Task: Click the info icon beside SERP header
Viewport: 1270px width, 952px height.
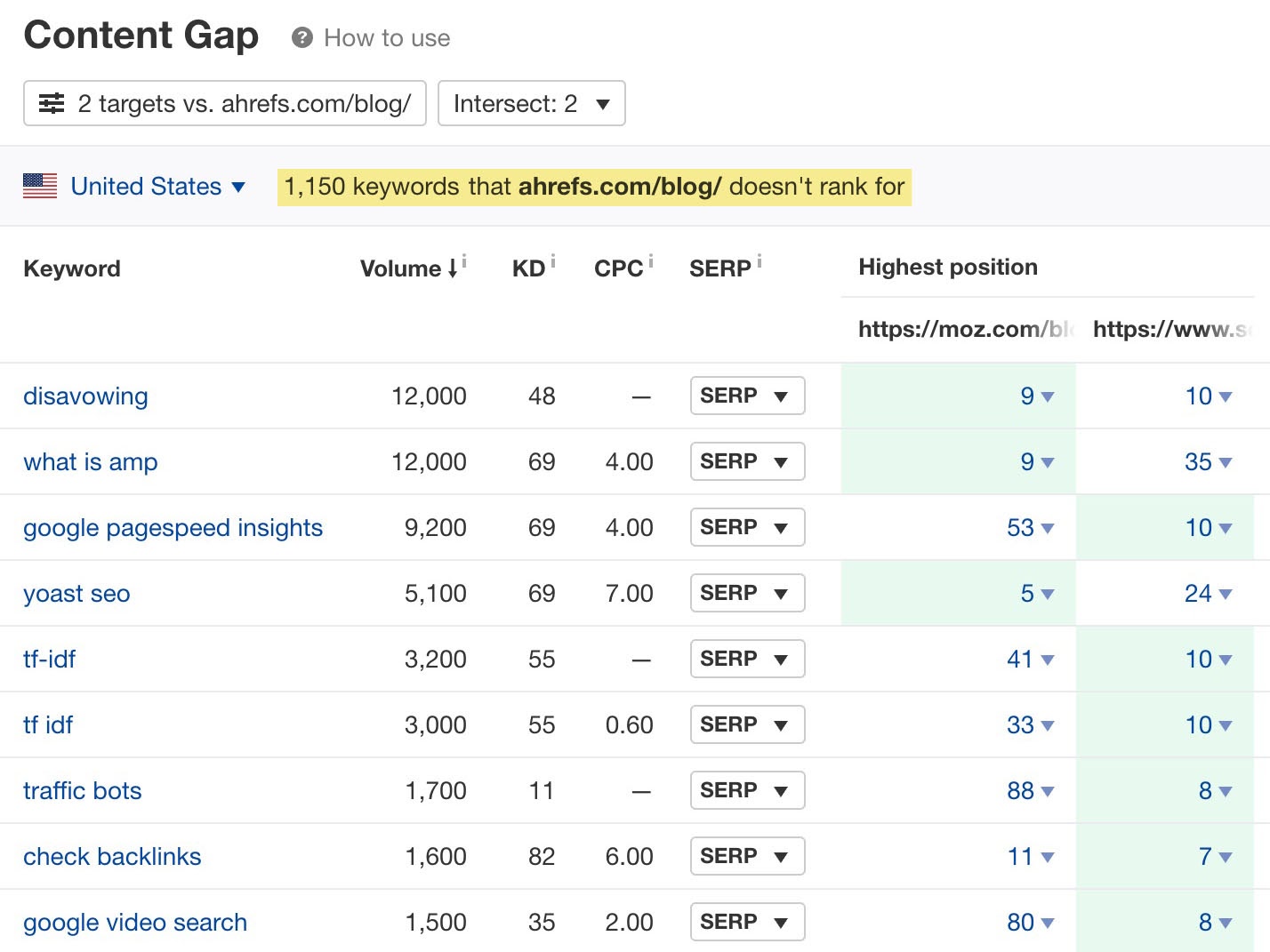Action: click(759, 259)
